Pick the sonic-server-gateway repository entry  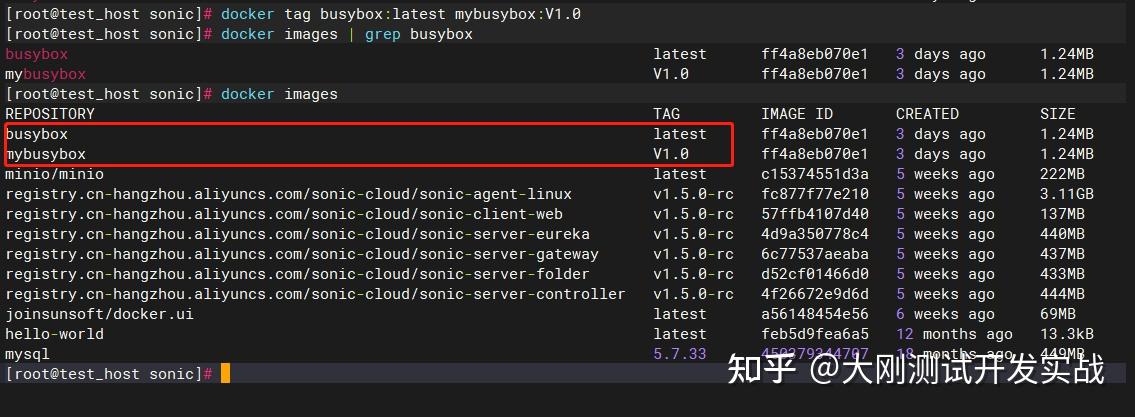301,254
